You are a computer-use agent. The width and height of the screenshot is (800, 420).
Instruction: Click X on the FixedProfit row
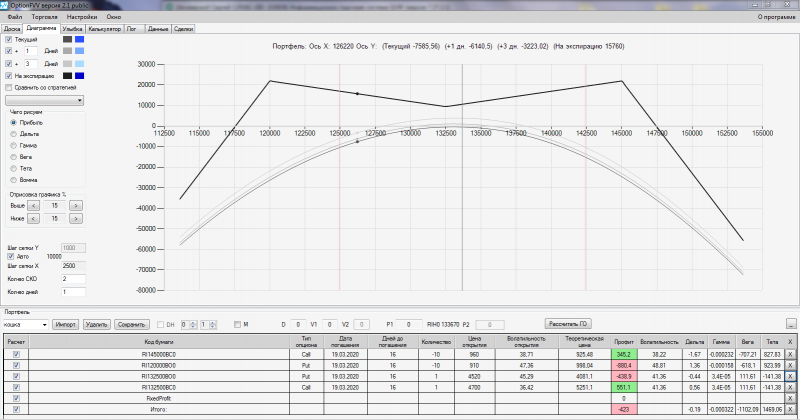point(790,398)
